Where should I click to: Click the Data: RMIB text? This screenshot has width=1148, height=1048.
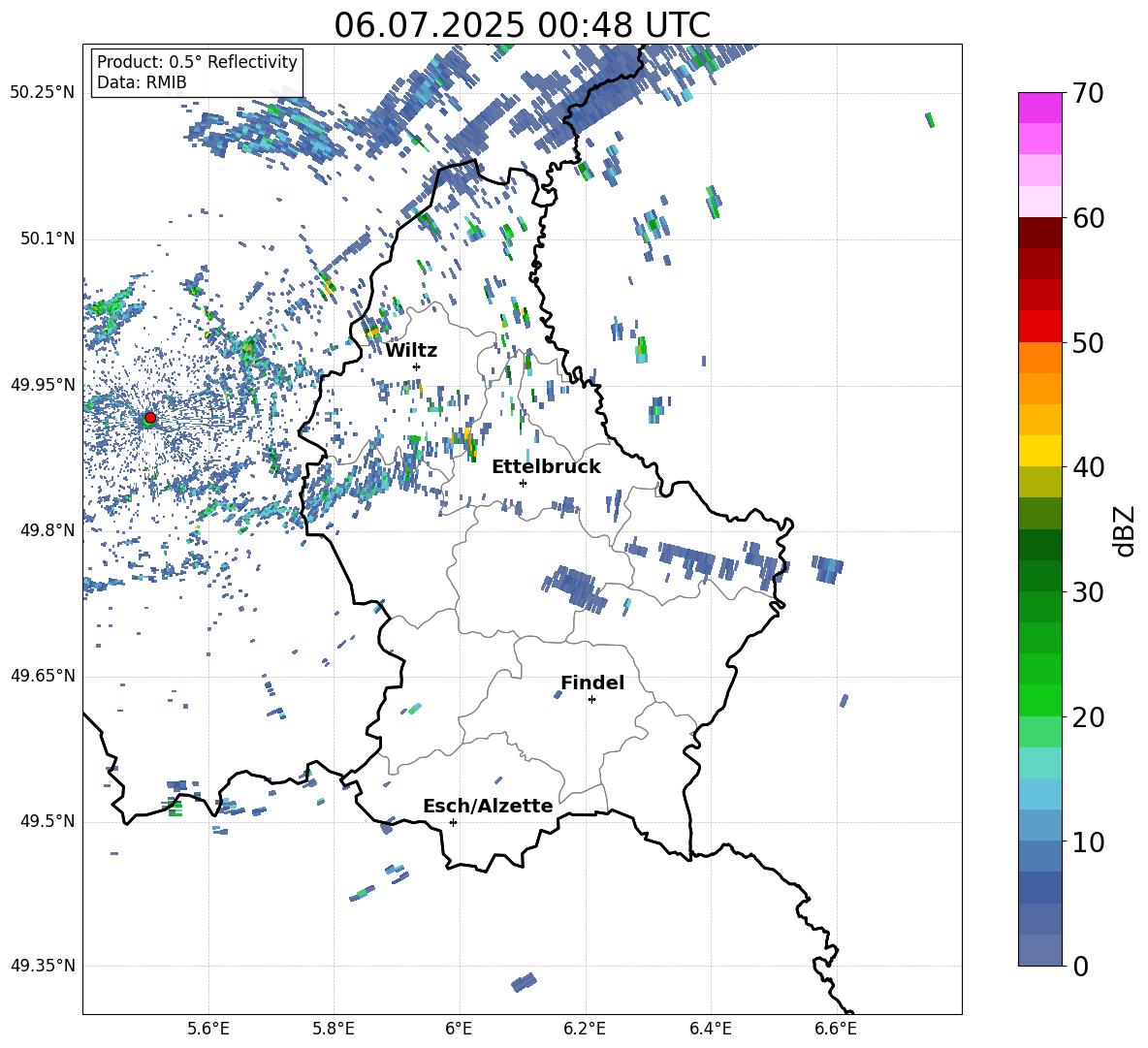pyautogui.click(x=142, y=82)
